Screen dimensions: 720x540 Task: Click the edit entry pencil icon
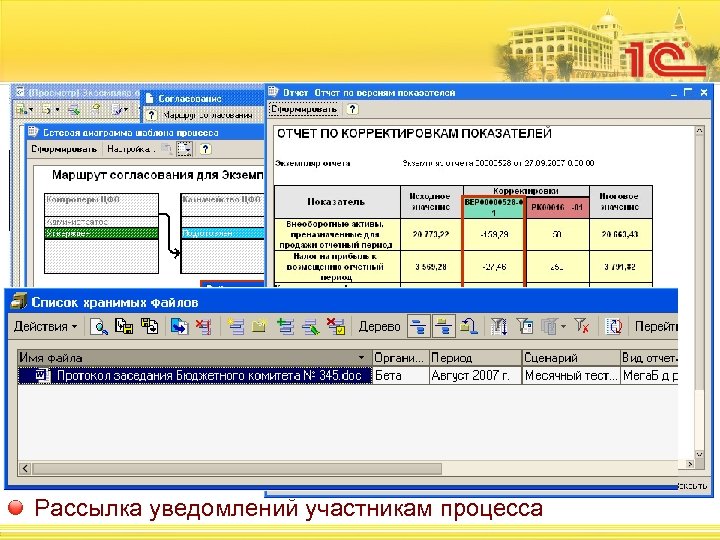point(310,326)
